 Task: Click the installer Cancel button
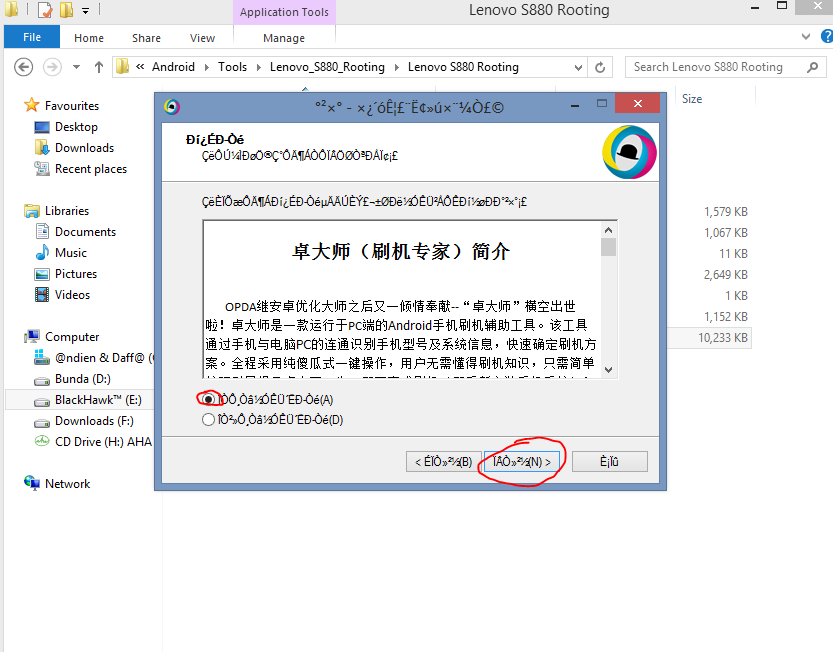coord(609,461)
